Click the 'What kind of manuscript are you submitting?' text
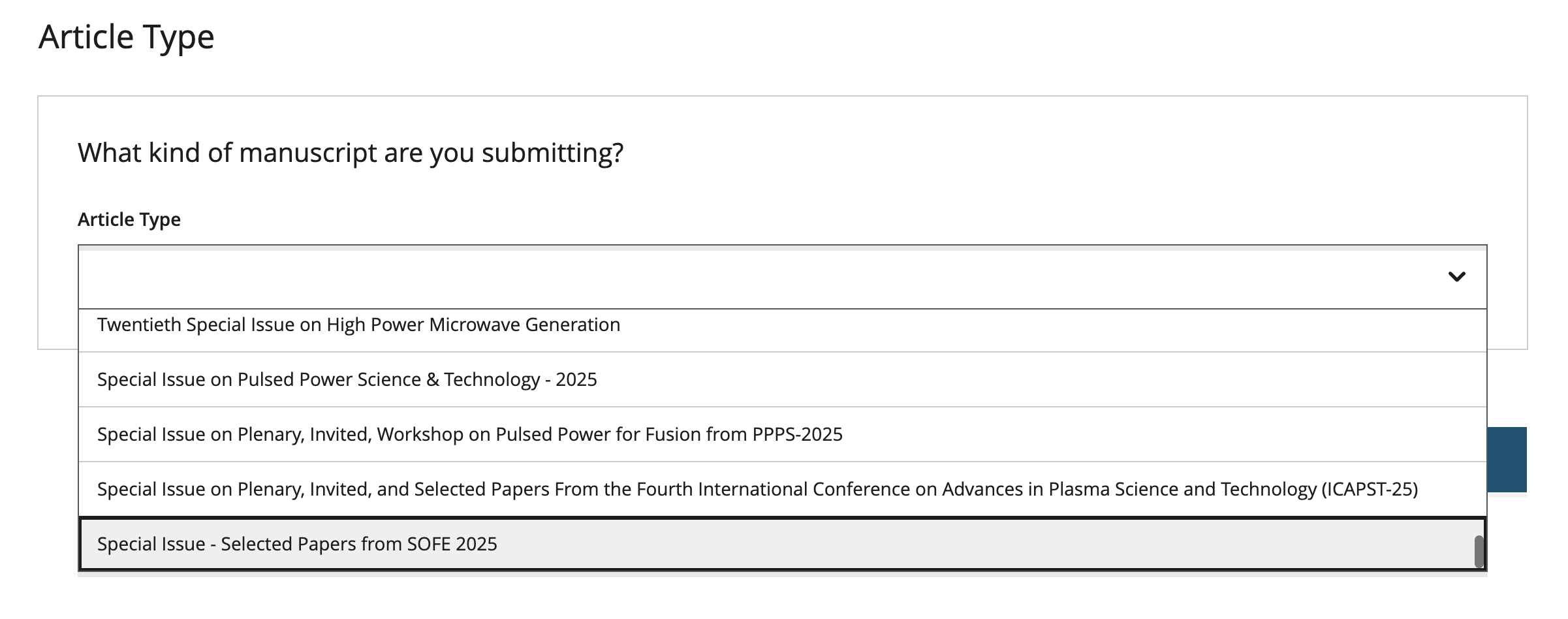Image resolution: width=1568 pixels, height=619 pixels. [351, 153]
